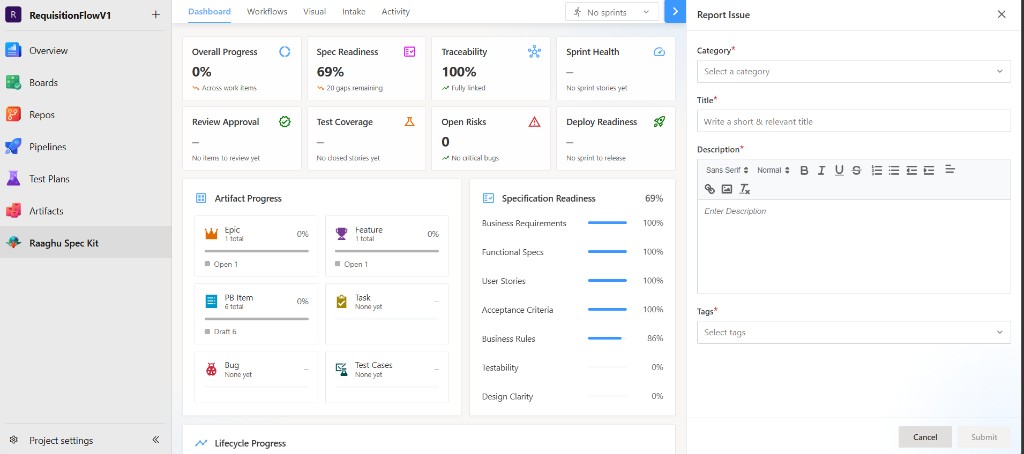Insert a bulleted list

tap(894, 170)
